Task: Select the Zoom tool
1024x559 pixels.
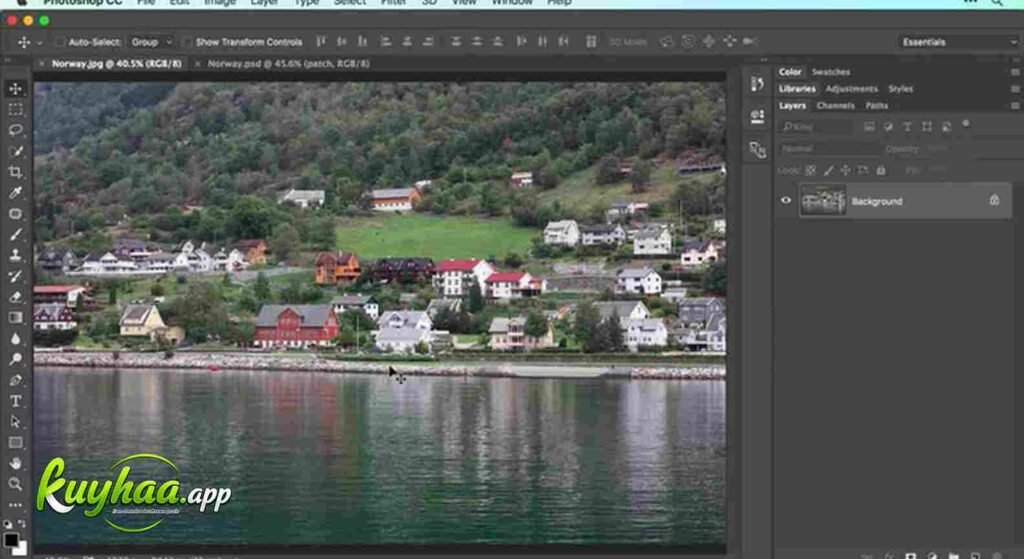Action: pyautogui.click(x=16, y=484)
